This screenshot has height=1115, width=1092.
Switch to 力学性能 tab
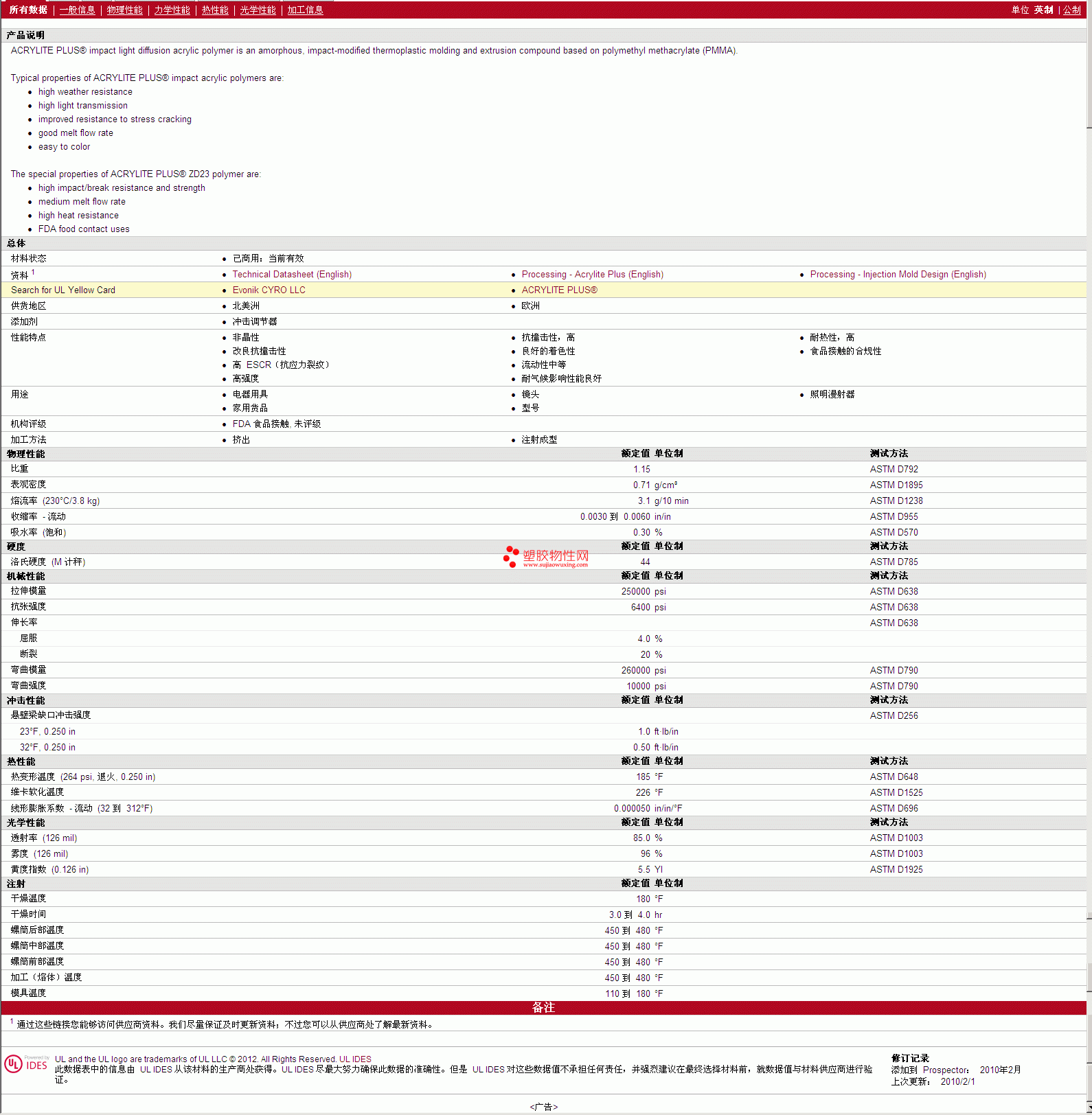point(172,10)
